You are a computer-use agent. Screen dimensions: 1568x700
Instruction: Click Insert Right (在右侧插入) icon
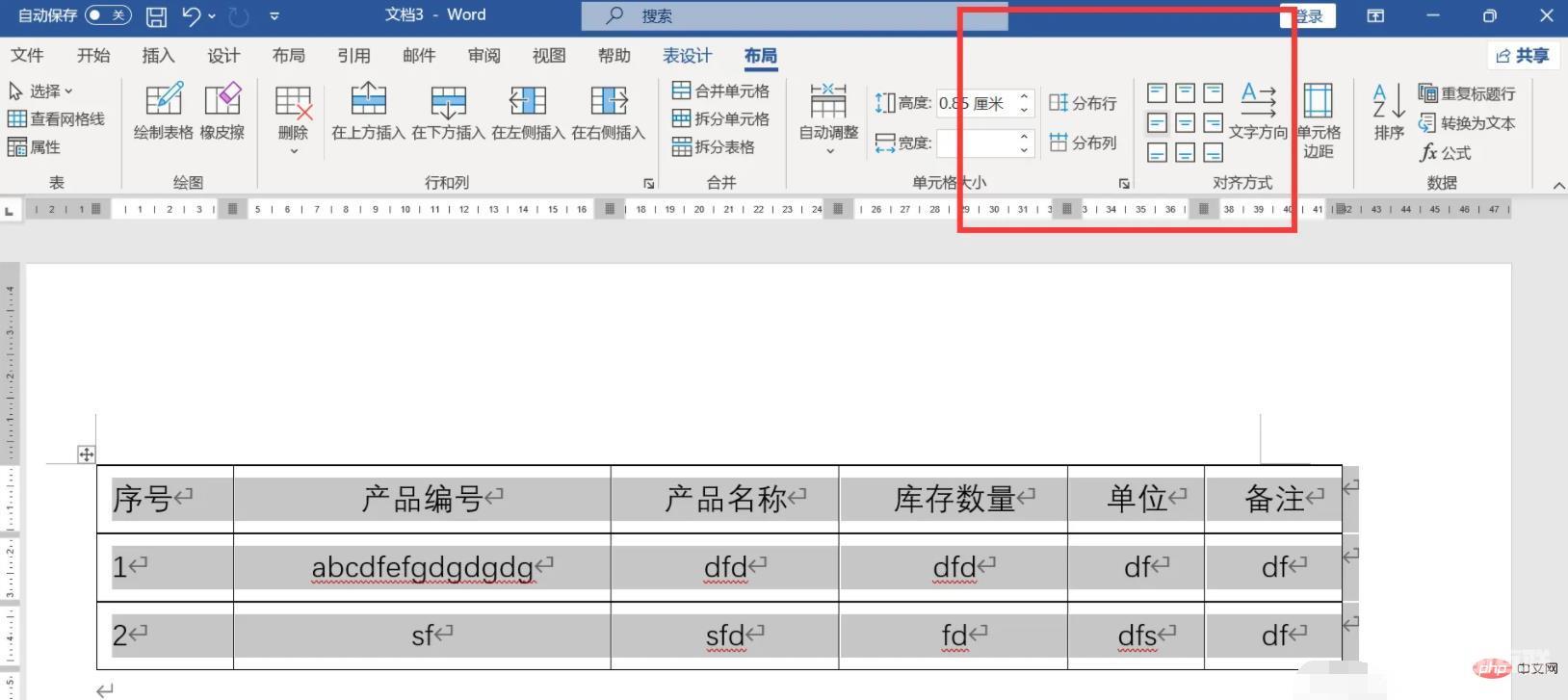coord(608,101)
